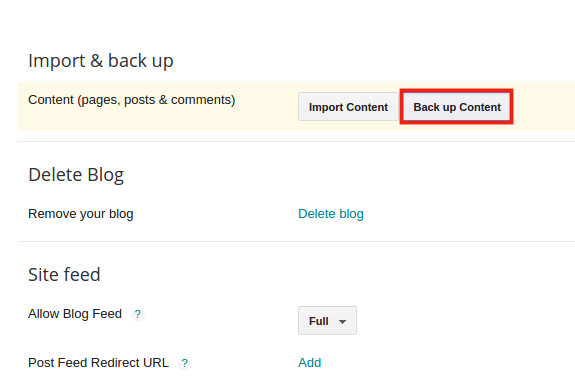Screen dimensions: 575x387
Task: Click the Post Feed Redirect URL label
Action: click(x=98, y=362)
